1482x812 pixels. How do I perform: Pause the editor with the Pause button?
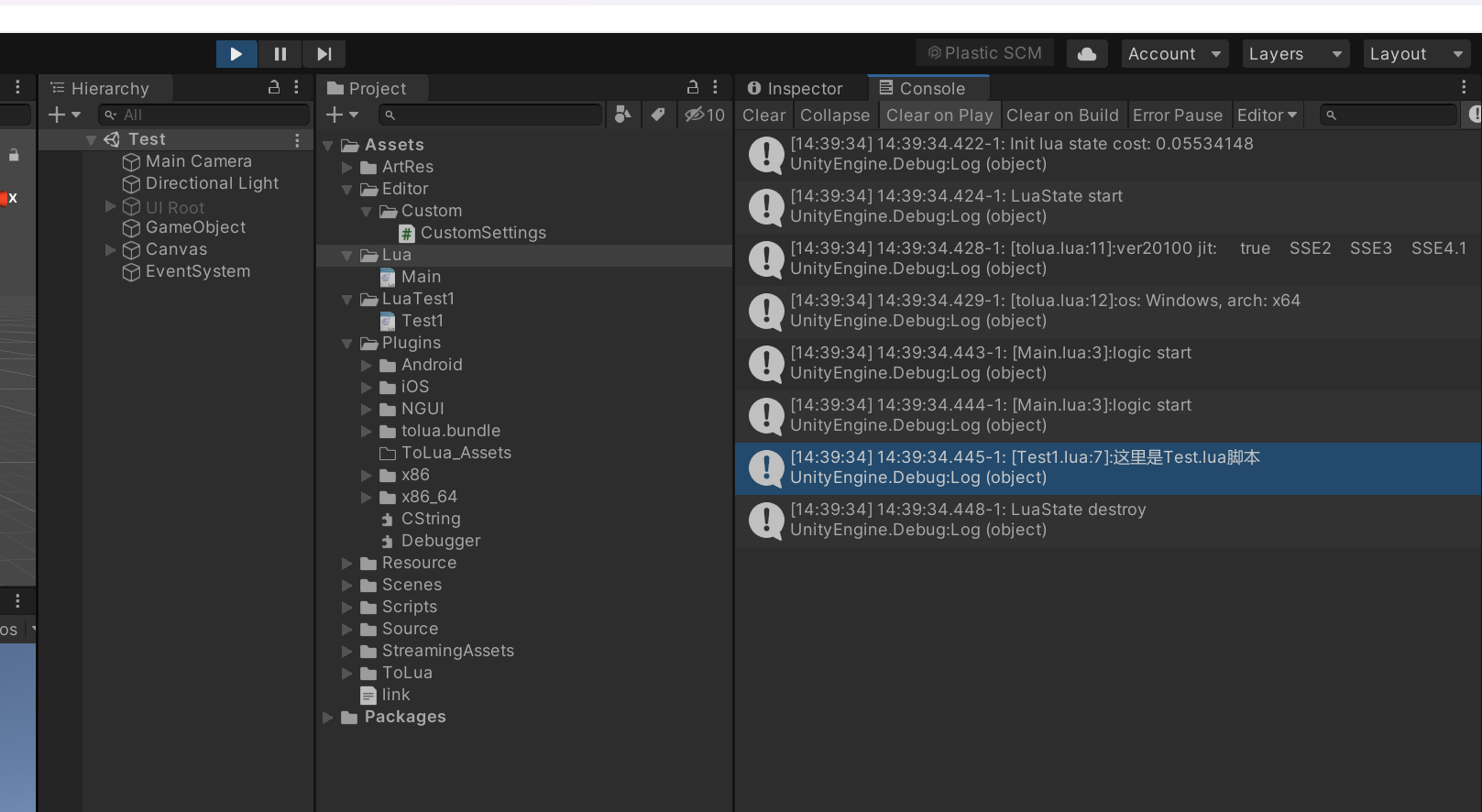point(280,54)
